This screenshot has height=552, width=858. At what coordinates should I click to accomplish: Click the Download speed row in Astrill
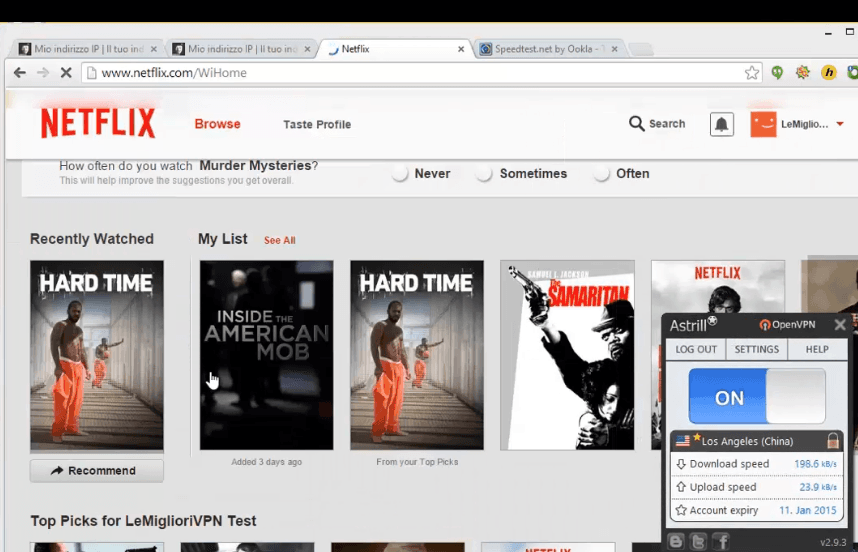point(757,464)
